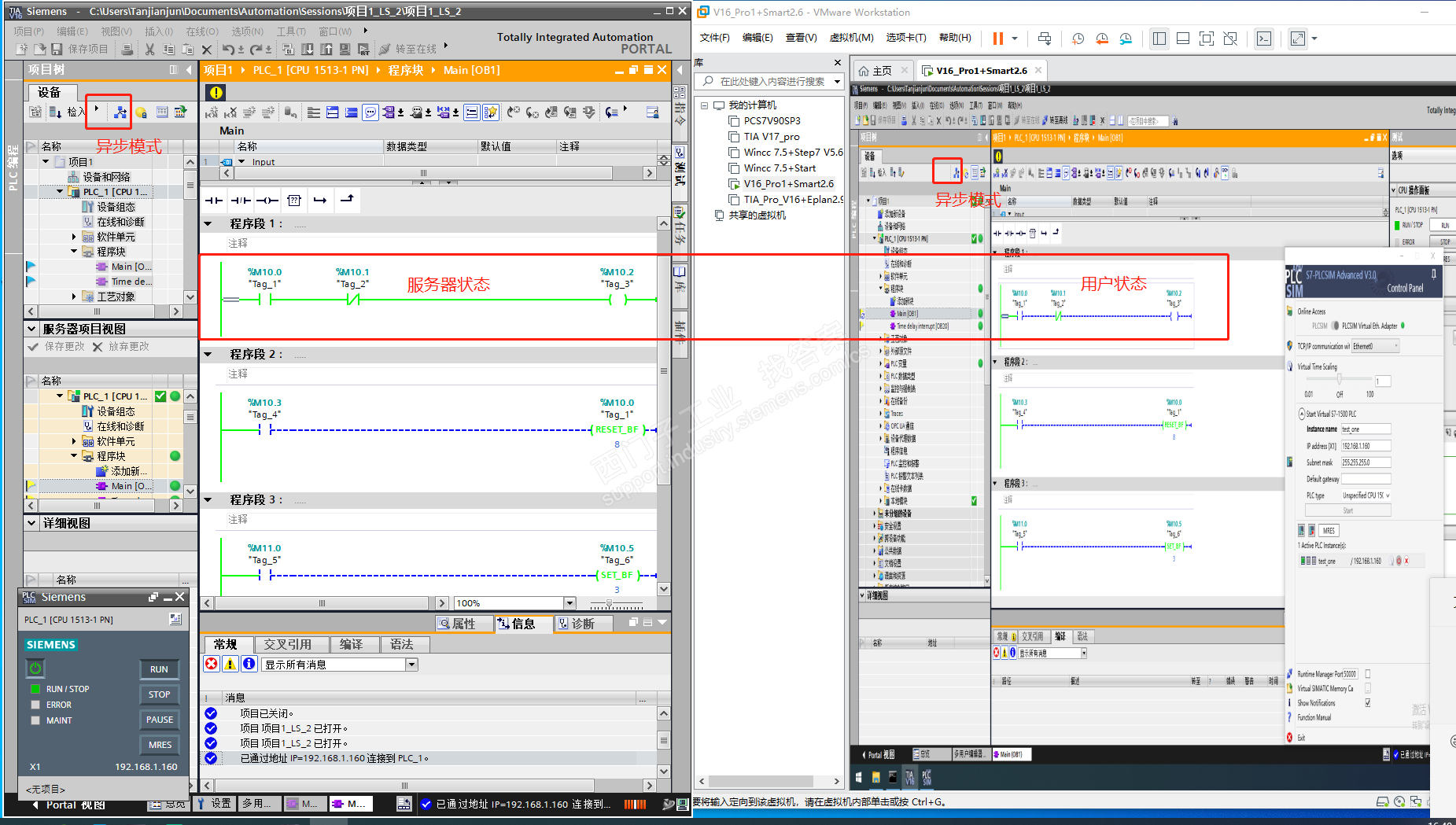The image size is (1456, 825).
Task: Click the undo arrow in TIA toolbar
Action: click(228, 49)
